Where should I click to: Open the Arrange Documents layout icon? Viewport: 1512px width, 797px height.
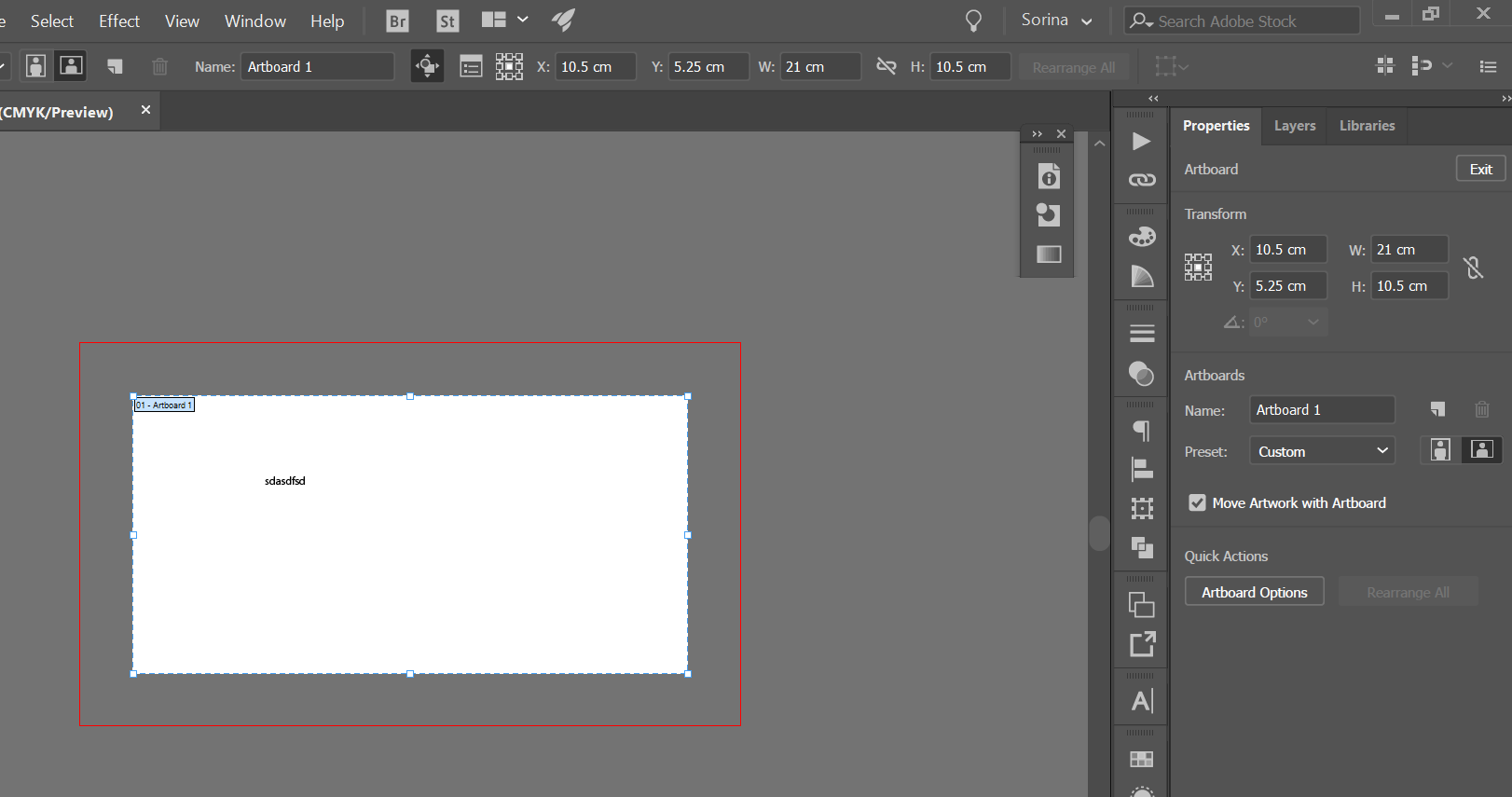[494, 20]
